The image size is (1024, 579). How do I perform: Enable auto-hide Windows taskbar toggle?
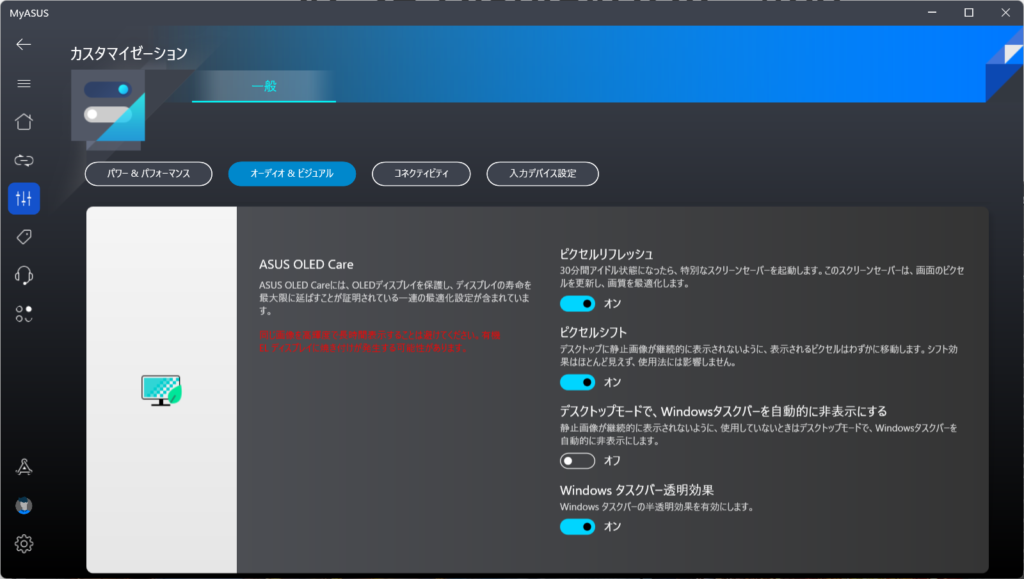pos(577,461)
